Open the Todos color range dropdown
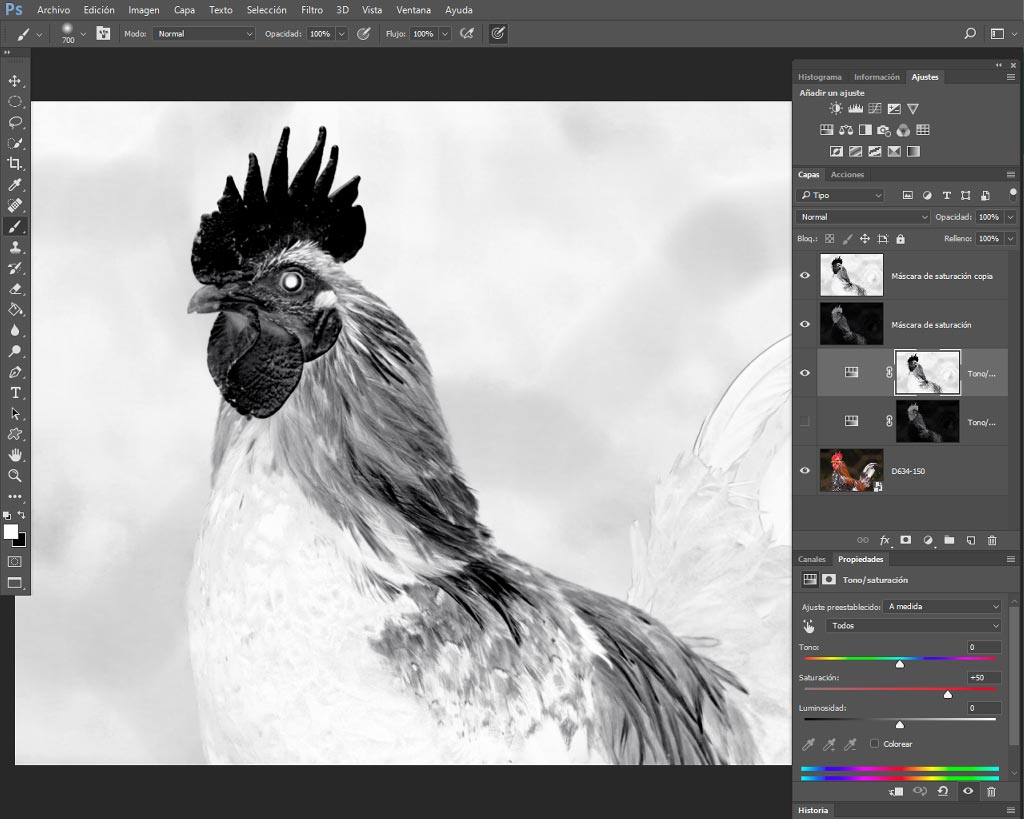1024x819 pixels. pos(913,626)
